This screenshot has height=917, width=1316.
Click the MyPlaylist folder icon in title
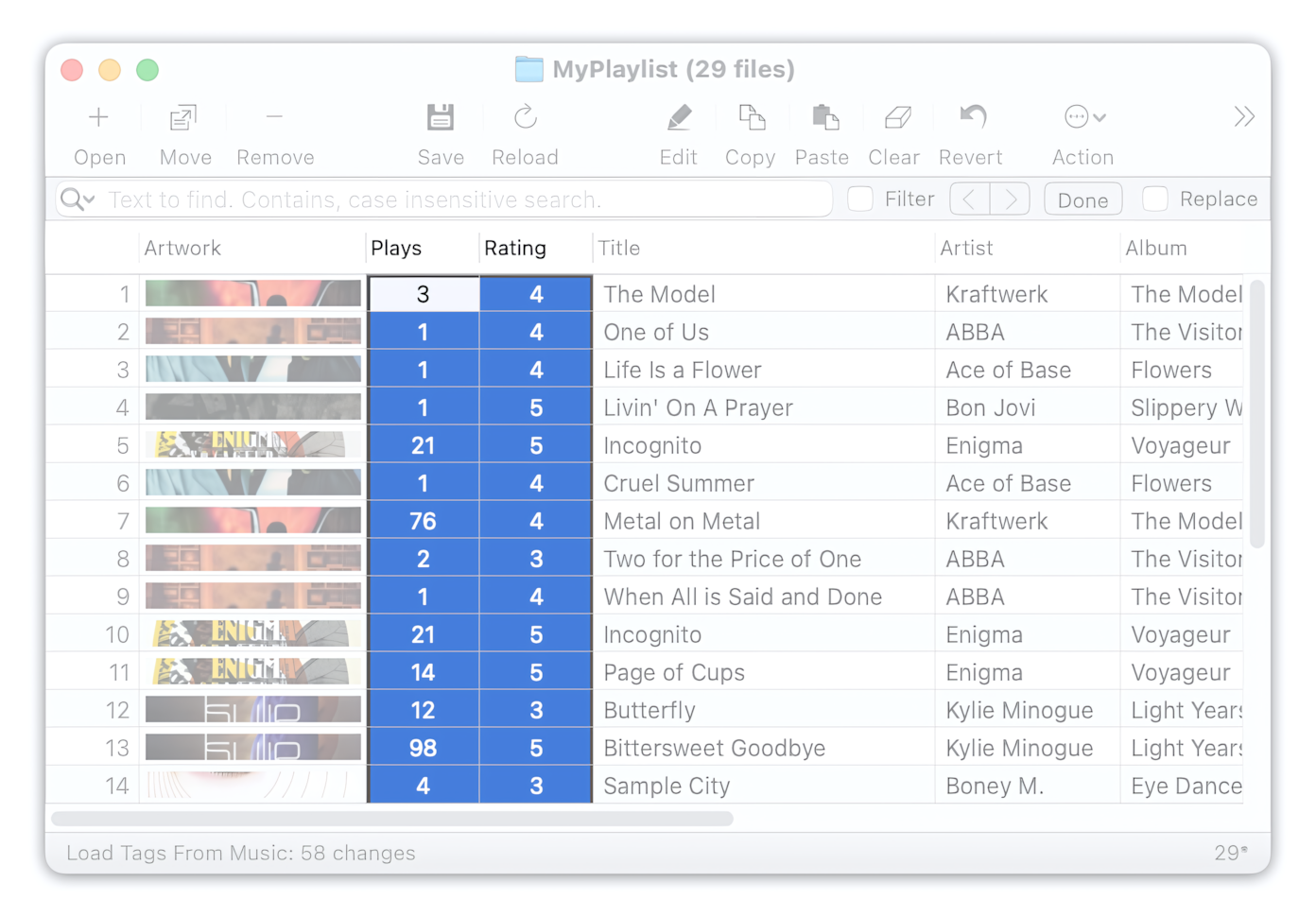pyautogui.click(x=529, y=69)
